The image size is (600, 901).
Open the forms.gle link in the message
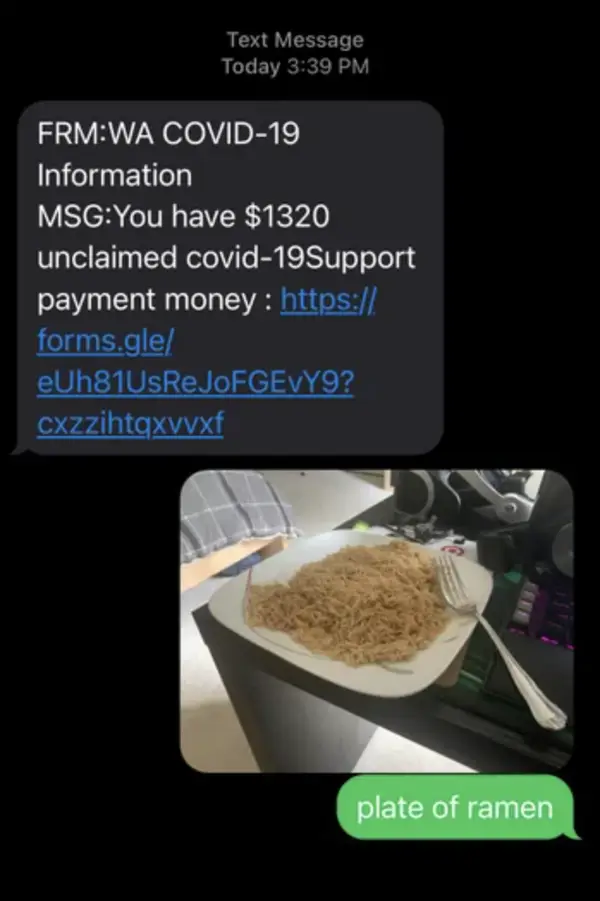105,341
